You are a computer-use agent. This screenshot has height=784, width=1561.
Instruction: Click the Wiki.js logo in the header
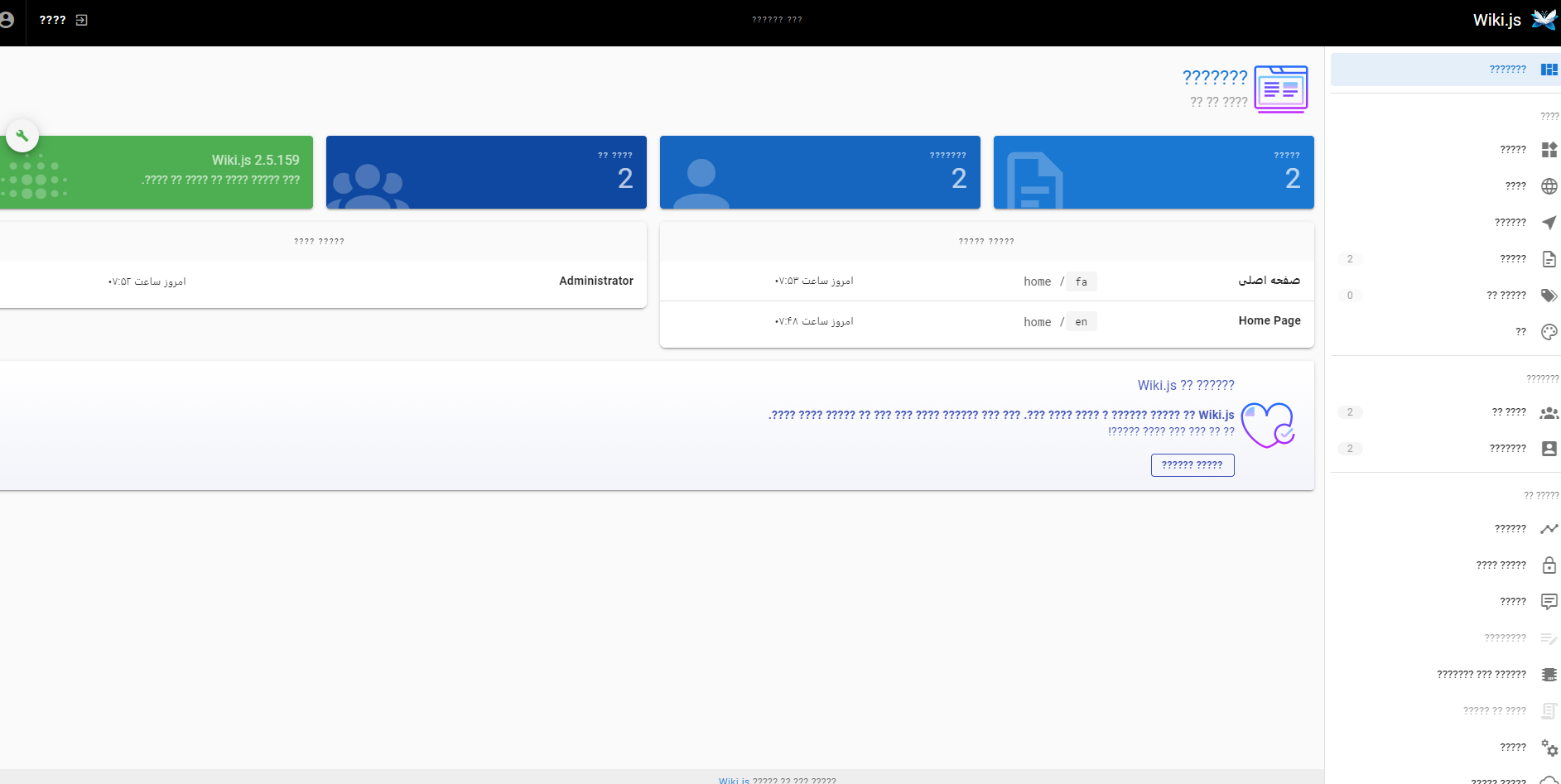pyautogui.click(x=1544, y=20)
